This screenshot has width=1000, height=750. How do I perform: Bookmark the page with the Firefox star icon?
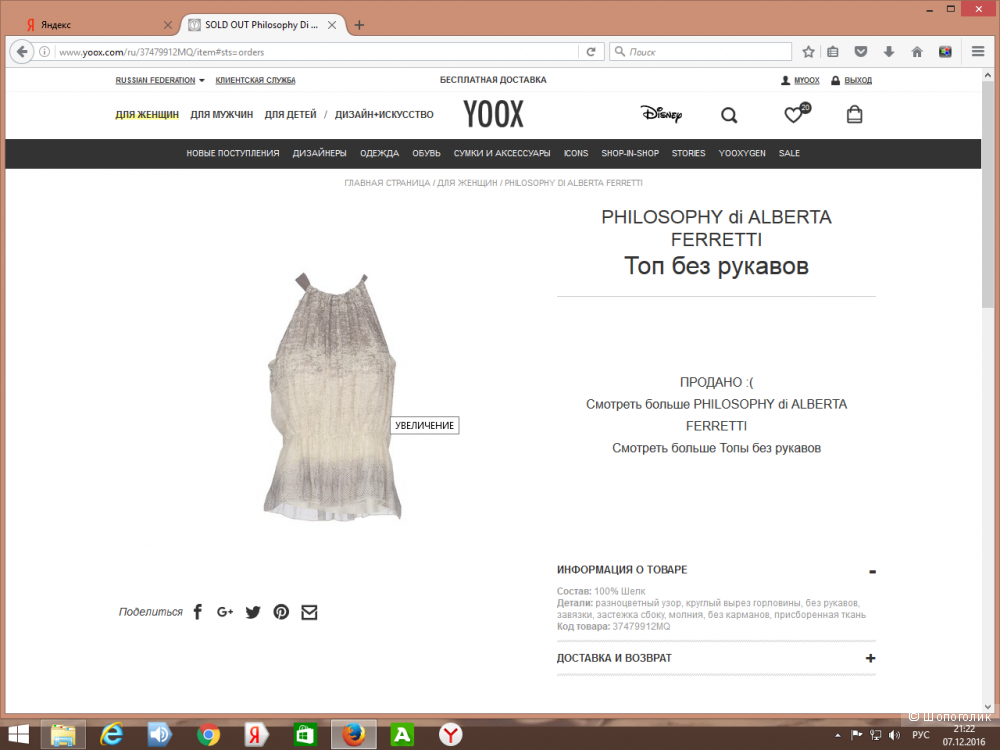807,51
